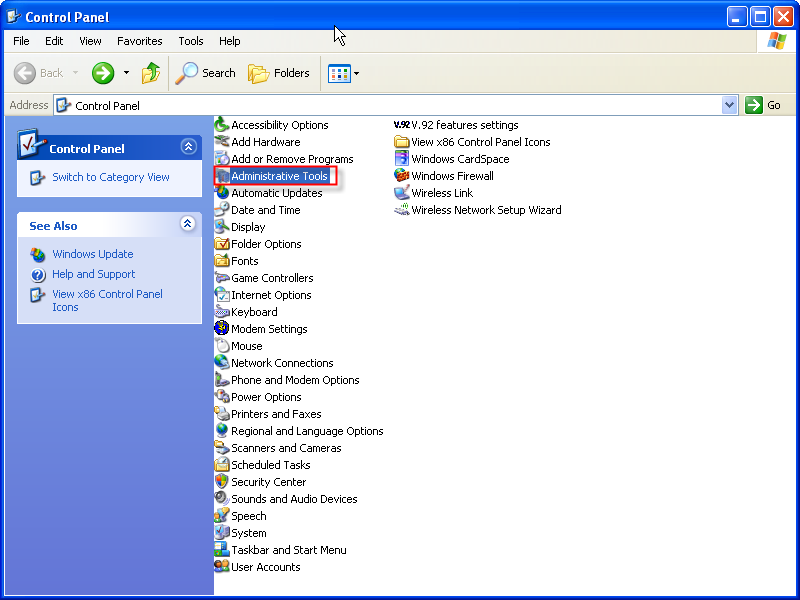Click the Search toolbar button
The width and height of the screenshot is (800, 600).
(x=206, y=73)
